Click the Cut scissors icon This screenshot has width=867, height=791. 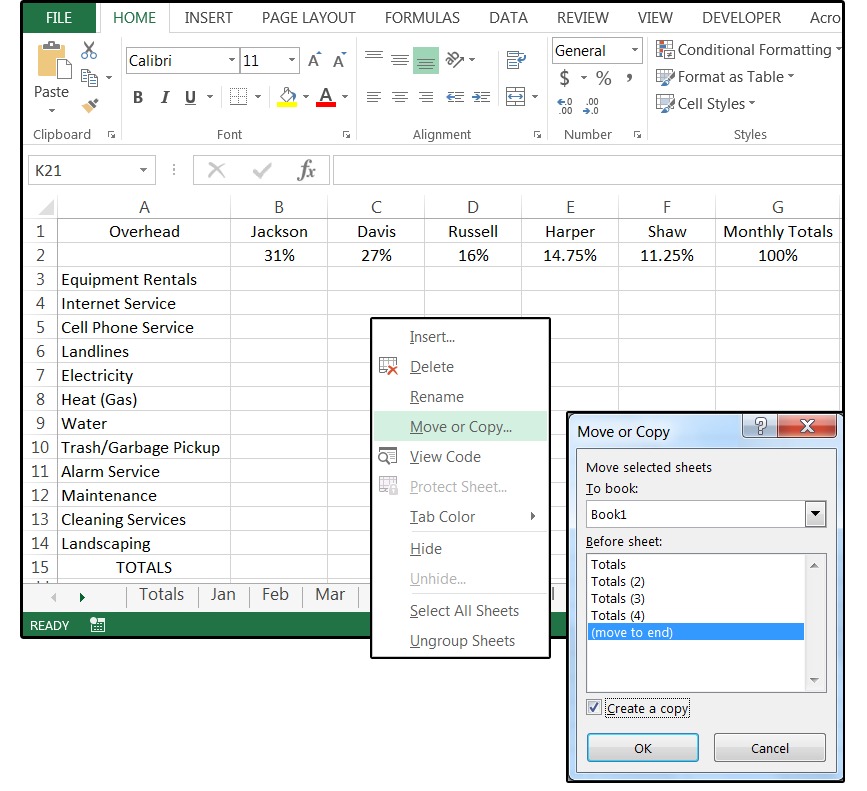coord(88,50)
